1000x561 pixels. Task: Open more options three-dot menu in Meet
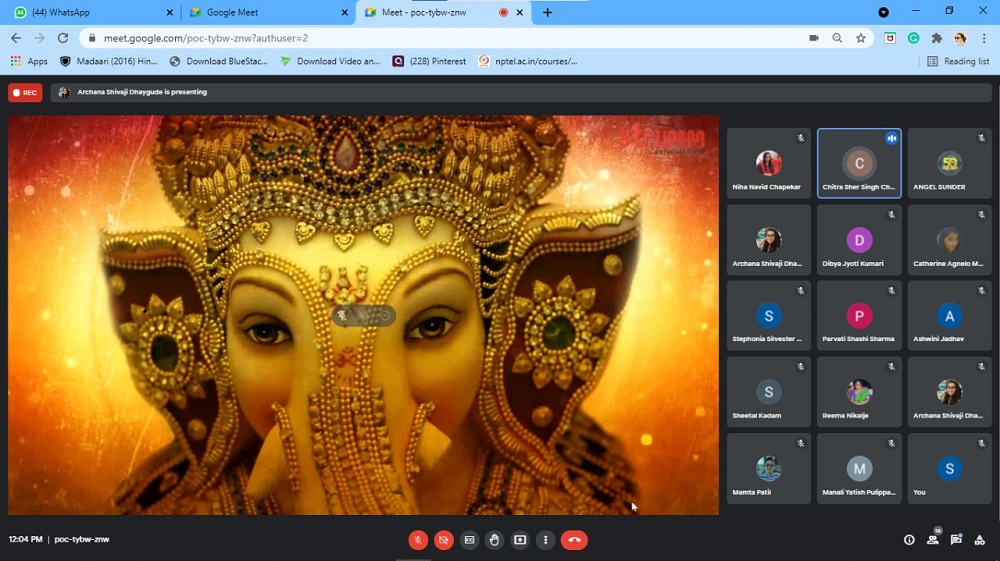pyautogui.click(x=545, y=540)
